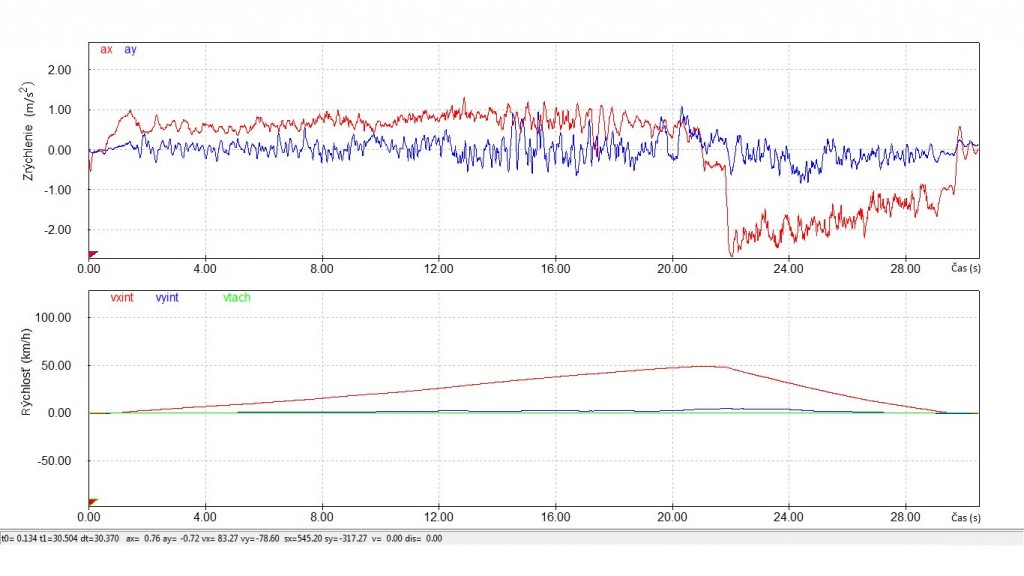Click the 'dis= 0.00' status bar reading
This screenshot has width=1024, height=576.
pyautogui.click(x=423, y=539)
